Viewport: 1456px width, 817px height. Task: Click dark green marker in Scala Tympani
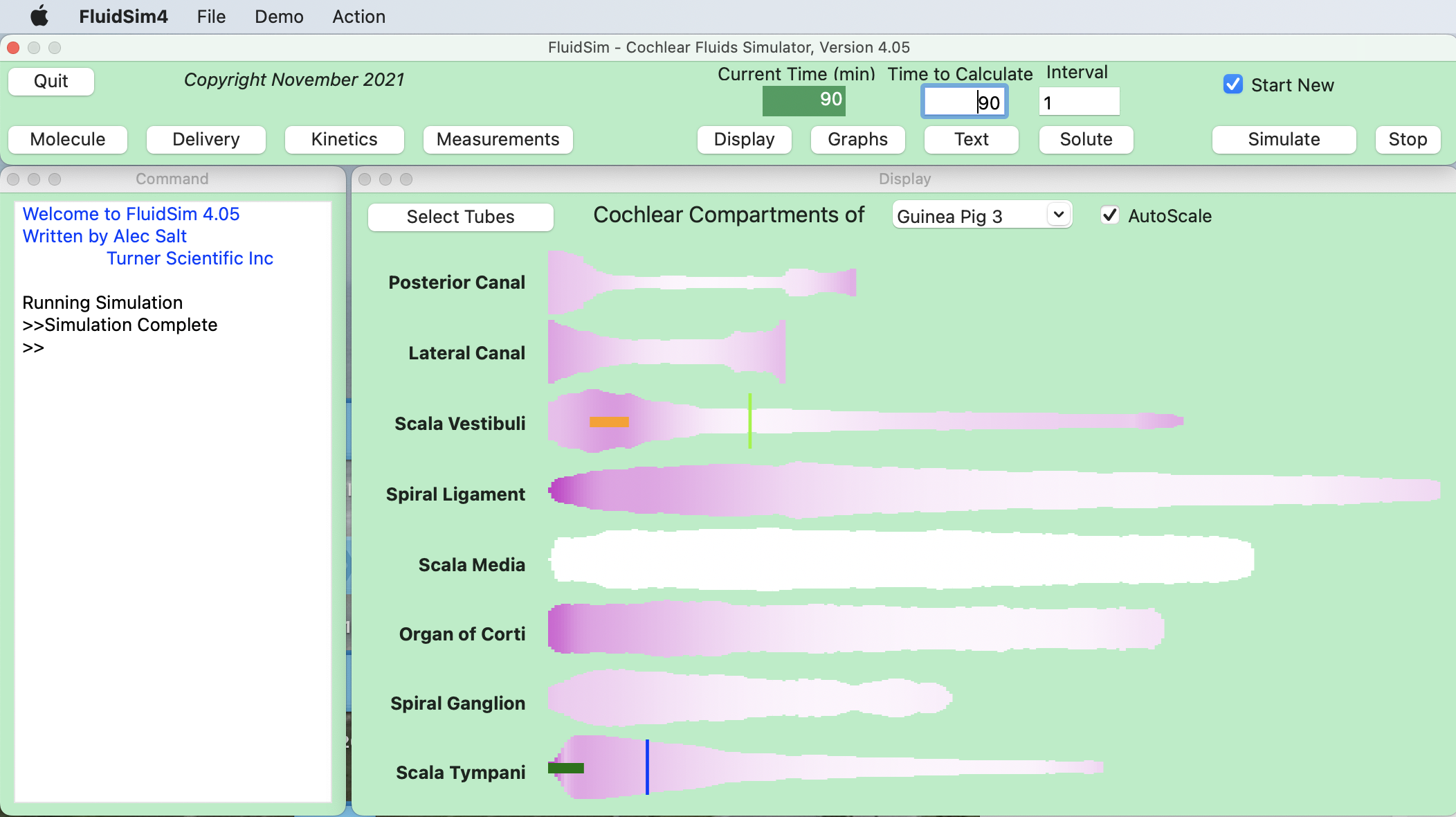[x=566, y=768]
